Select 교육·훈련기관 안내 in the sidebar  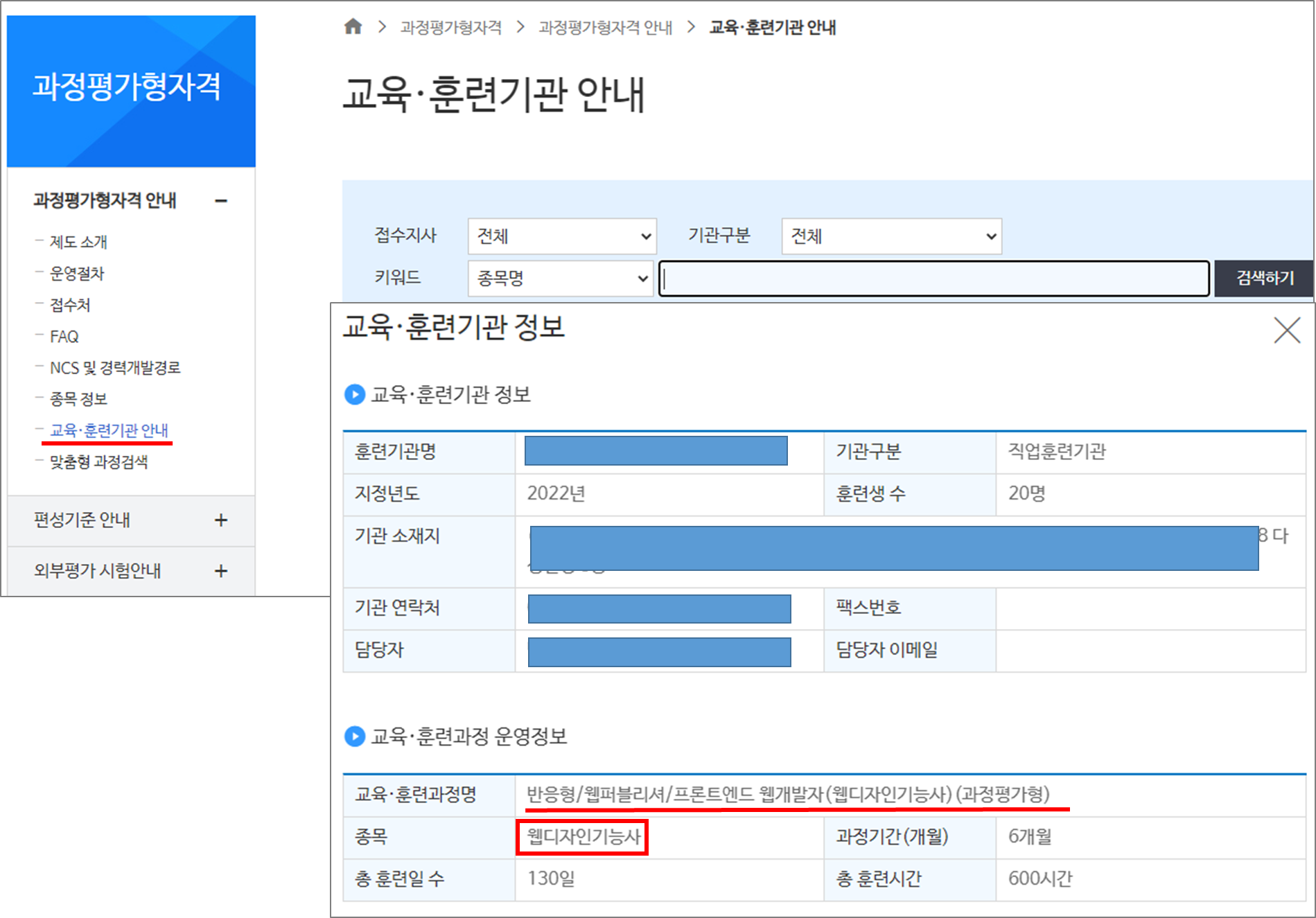pos(109,430)
